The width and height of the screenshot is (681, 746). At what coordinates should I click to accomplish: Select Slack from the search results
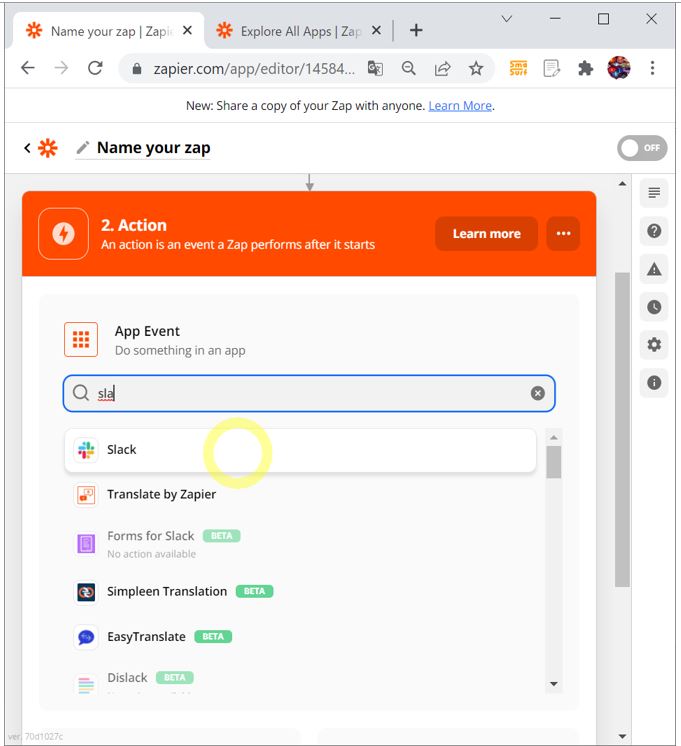click(300, 450)
